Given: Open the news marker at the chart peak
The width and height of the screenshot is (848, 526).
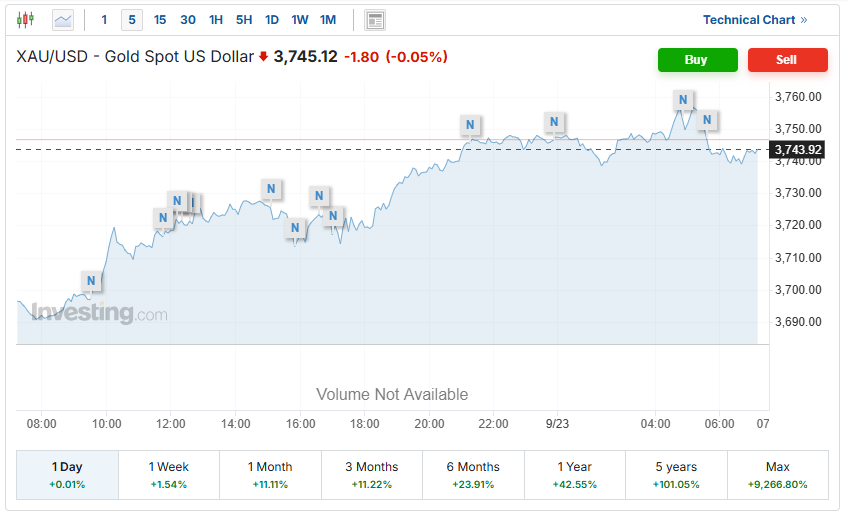Looking at the screenshot, I should coord(683,99).
